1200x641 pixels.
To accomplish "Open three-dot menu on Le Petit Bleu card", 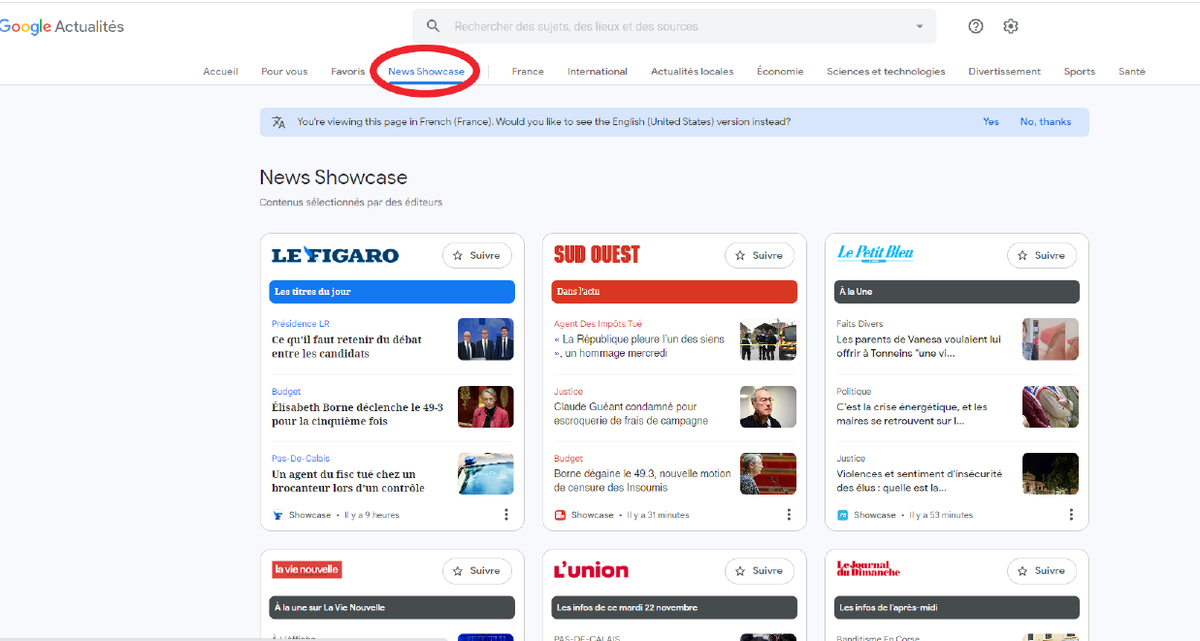I will (1071, 515).
